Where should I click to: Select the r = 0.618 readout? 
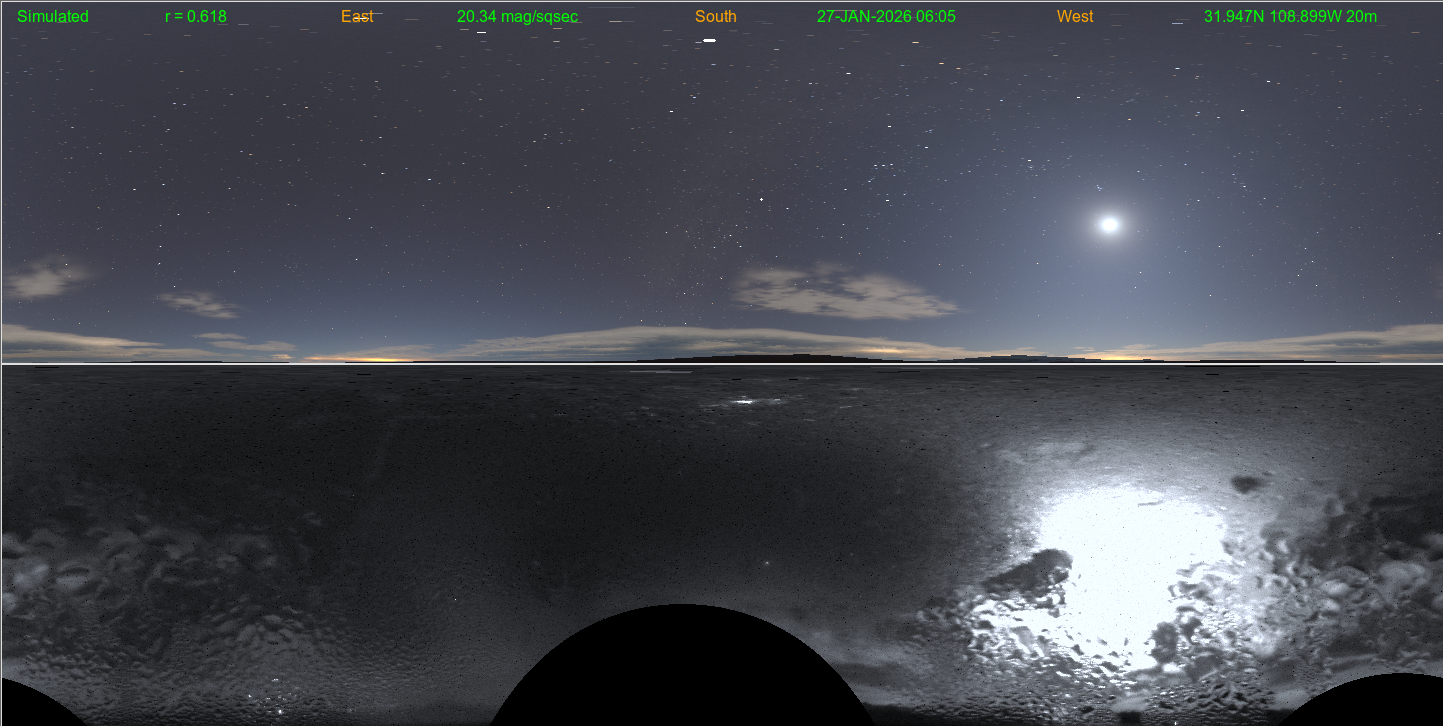pos(196,17)
